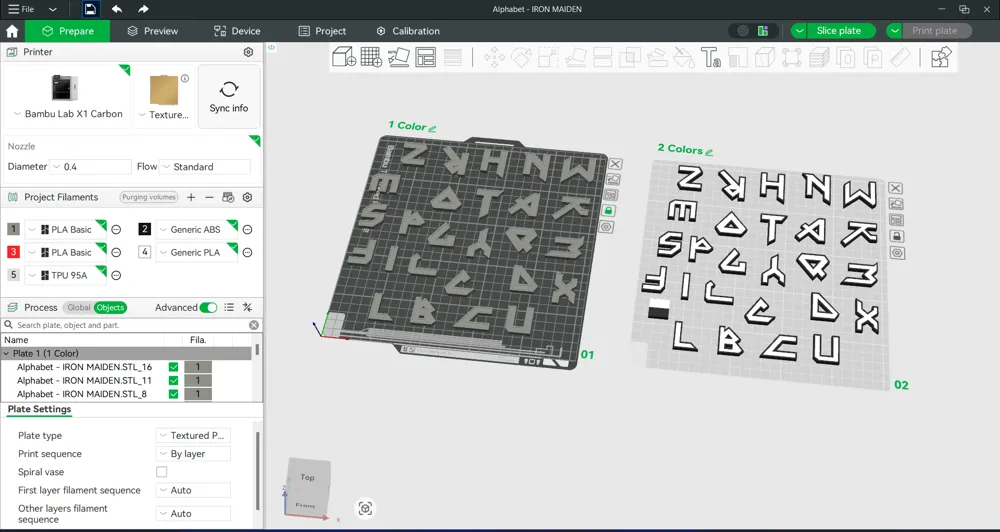1000x532 pixels.
Task: Click filament 2 black color swatch
Action: point(145,229)
